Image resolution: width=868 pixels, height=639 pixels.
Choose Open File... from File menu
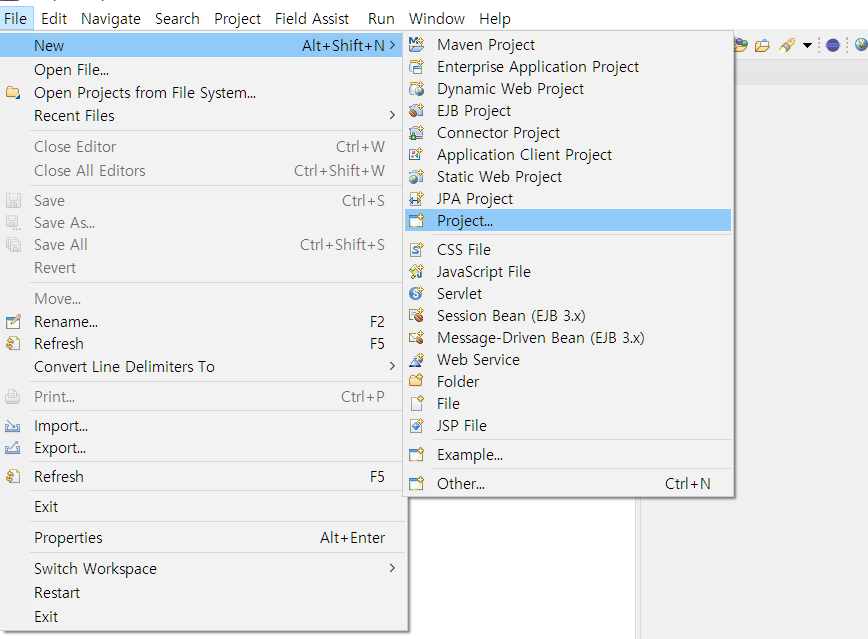[x=202, y=70]
